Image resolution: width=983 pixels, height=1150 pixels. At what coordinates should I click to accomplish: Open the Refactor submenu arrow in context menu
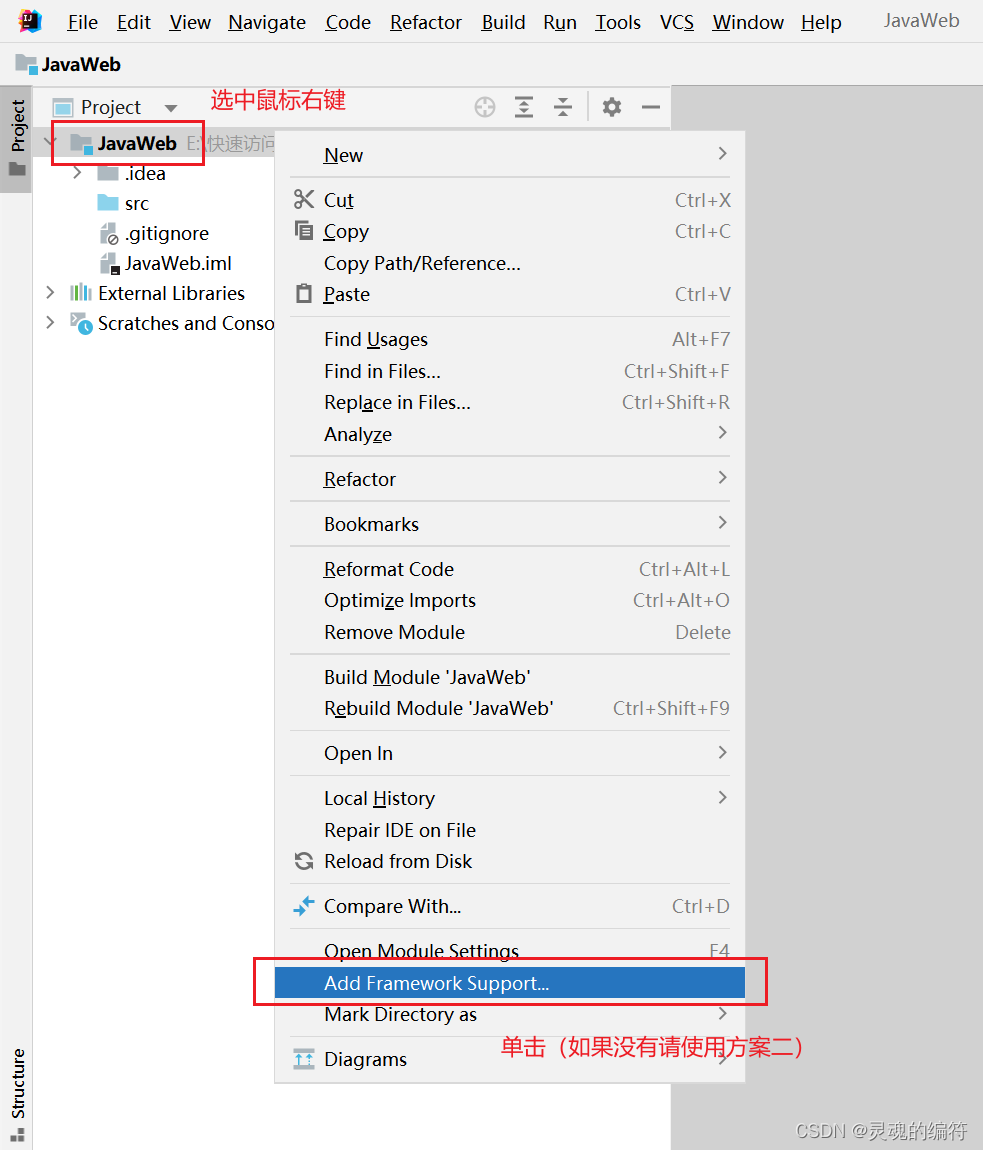(723, 477)
